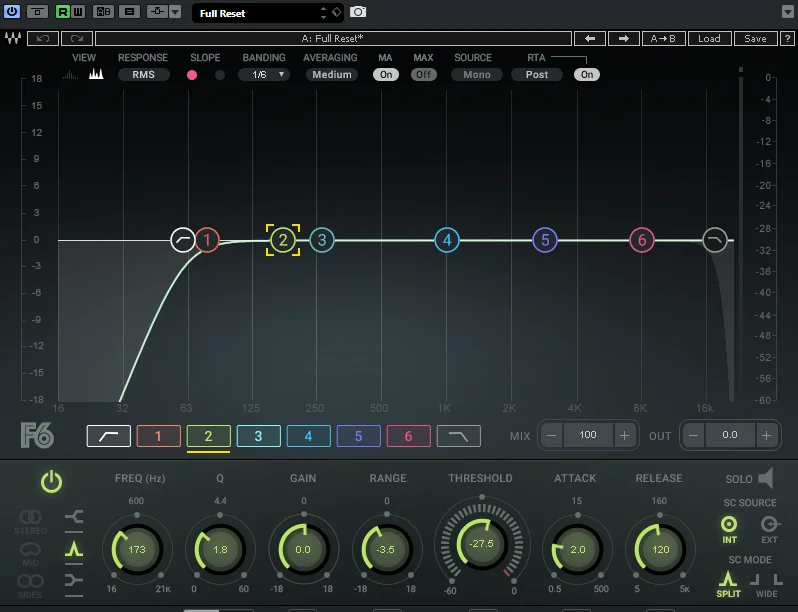
Task: Go to previous preset arrow
Action: (590, 38)
